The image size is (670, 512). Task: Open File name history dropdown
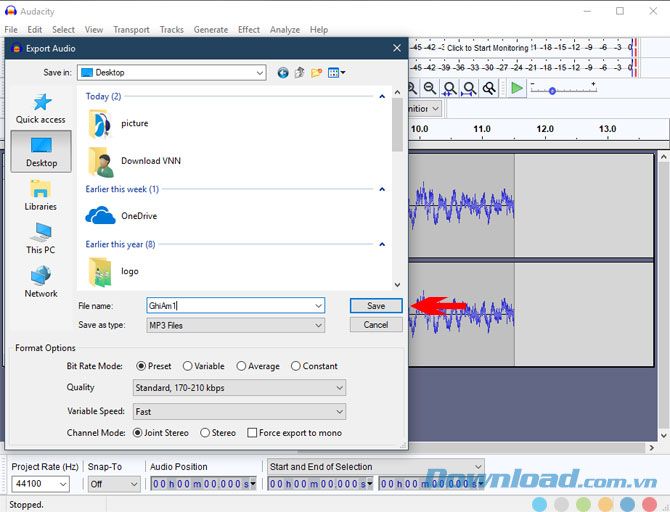pos(318,306)
